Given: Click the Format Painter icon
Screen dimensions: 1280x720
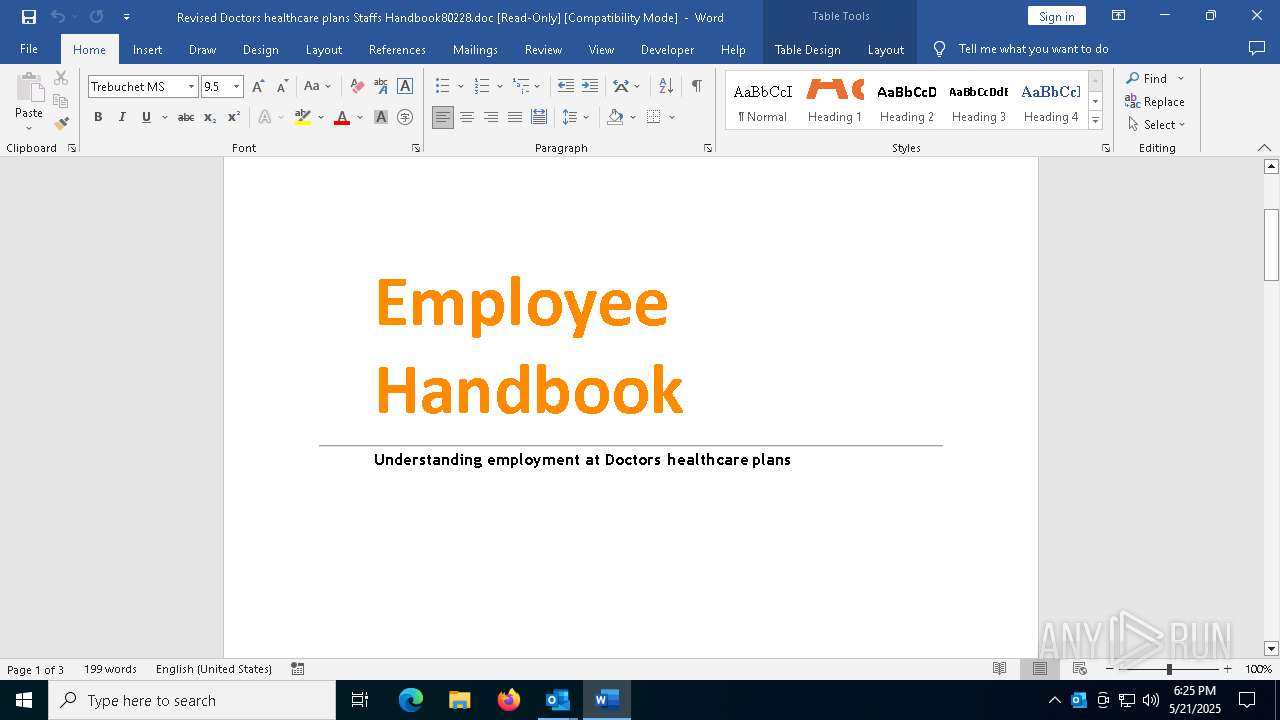Looking at the screenshot, I should pyautogui.click(x=61, y=124).
